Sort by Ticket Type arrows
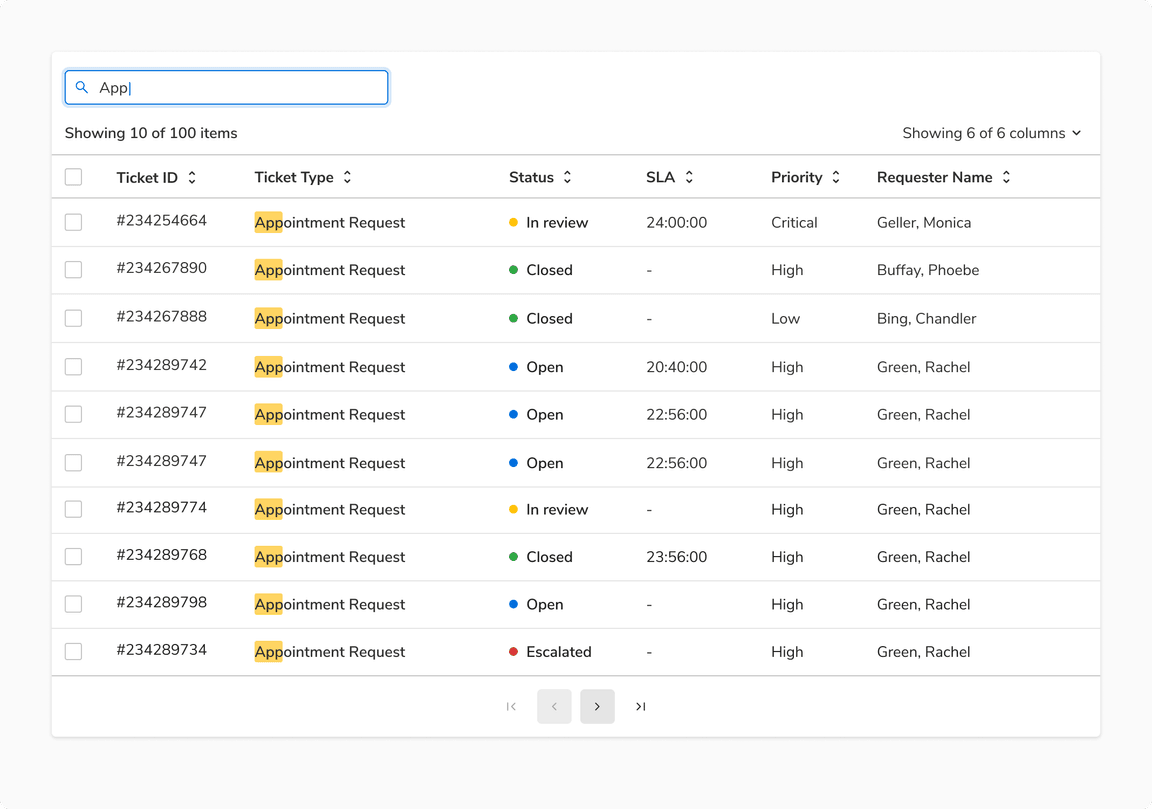This screenshot has height=809, width=1152. 348,177
